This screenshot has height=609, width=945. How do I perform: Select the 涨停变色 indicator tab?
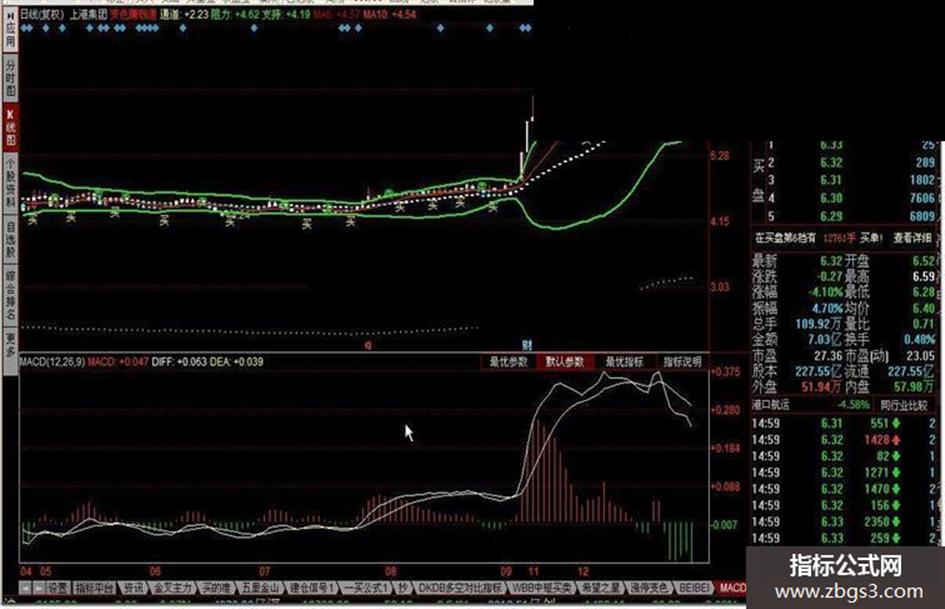[x=648, y=587]
